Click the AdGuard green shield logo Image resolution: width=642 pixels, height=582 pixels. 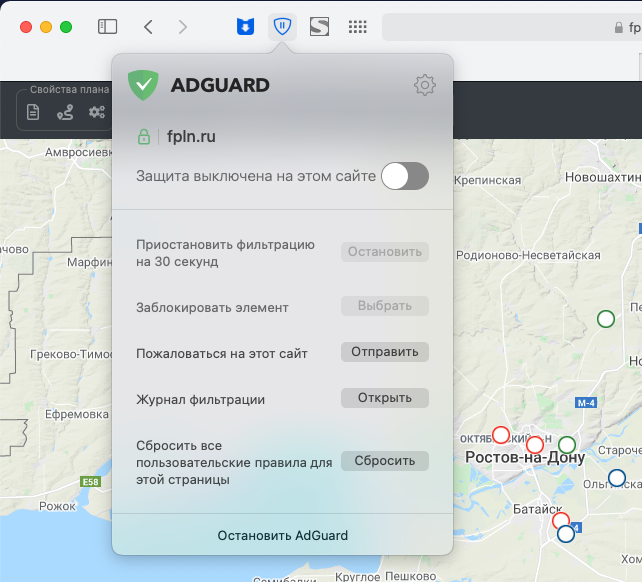pos(144,85)
